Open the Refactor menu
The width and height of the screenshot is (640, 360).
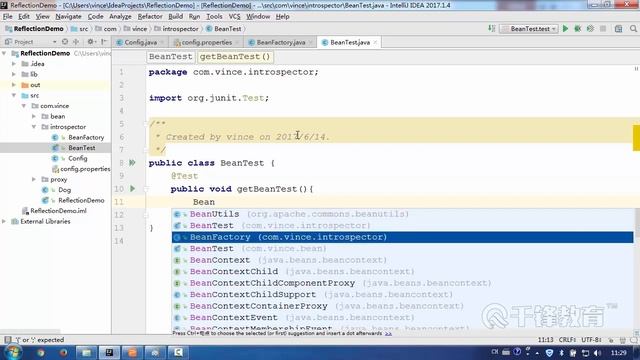pyautogui.click(x=150, y=16)
